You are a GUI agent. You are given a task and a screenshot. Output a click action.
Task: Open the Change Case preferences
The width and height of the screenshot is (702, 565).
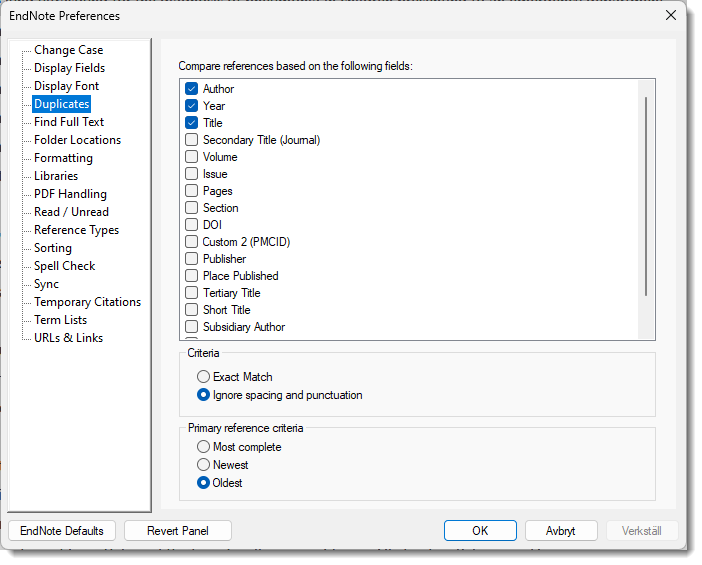(68, 50)
